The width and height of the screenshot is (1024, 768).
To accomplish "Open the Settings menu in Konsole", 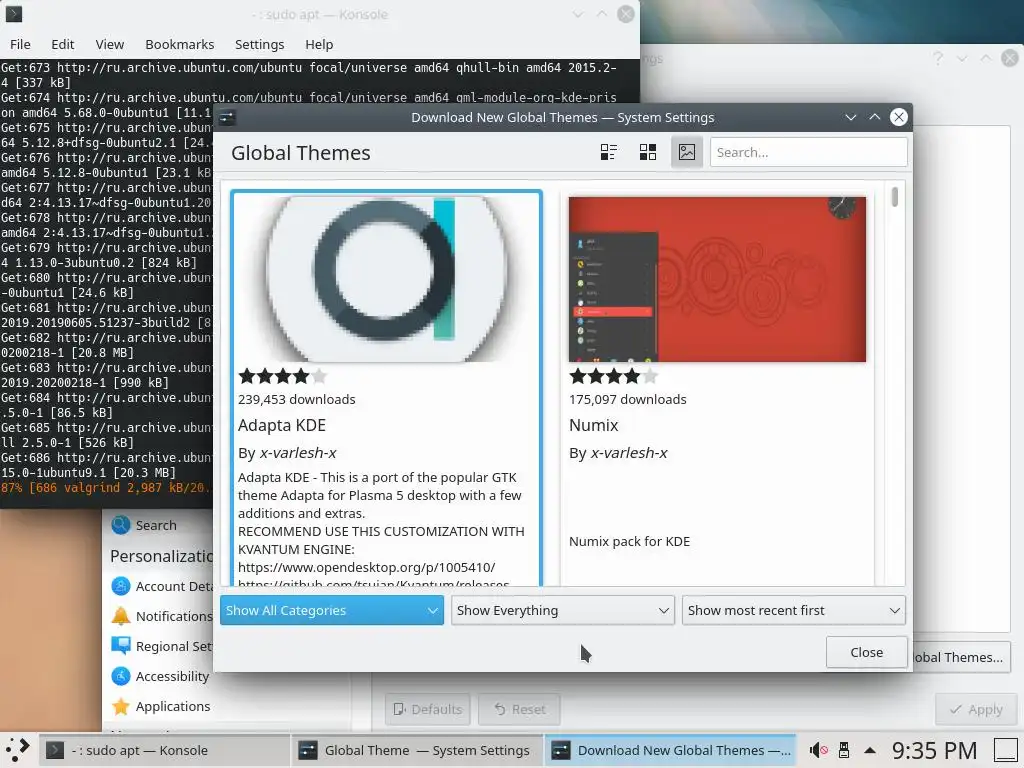I will click(x=259, y=44).
